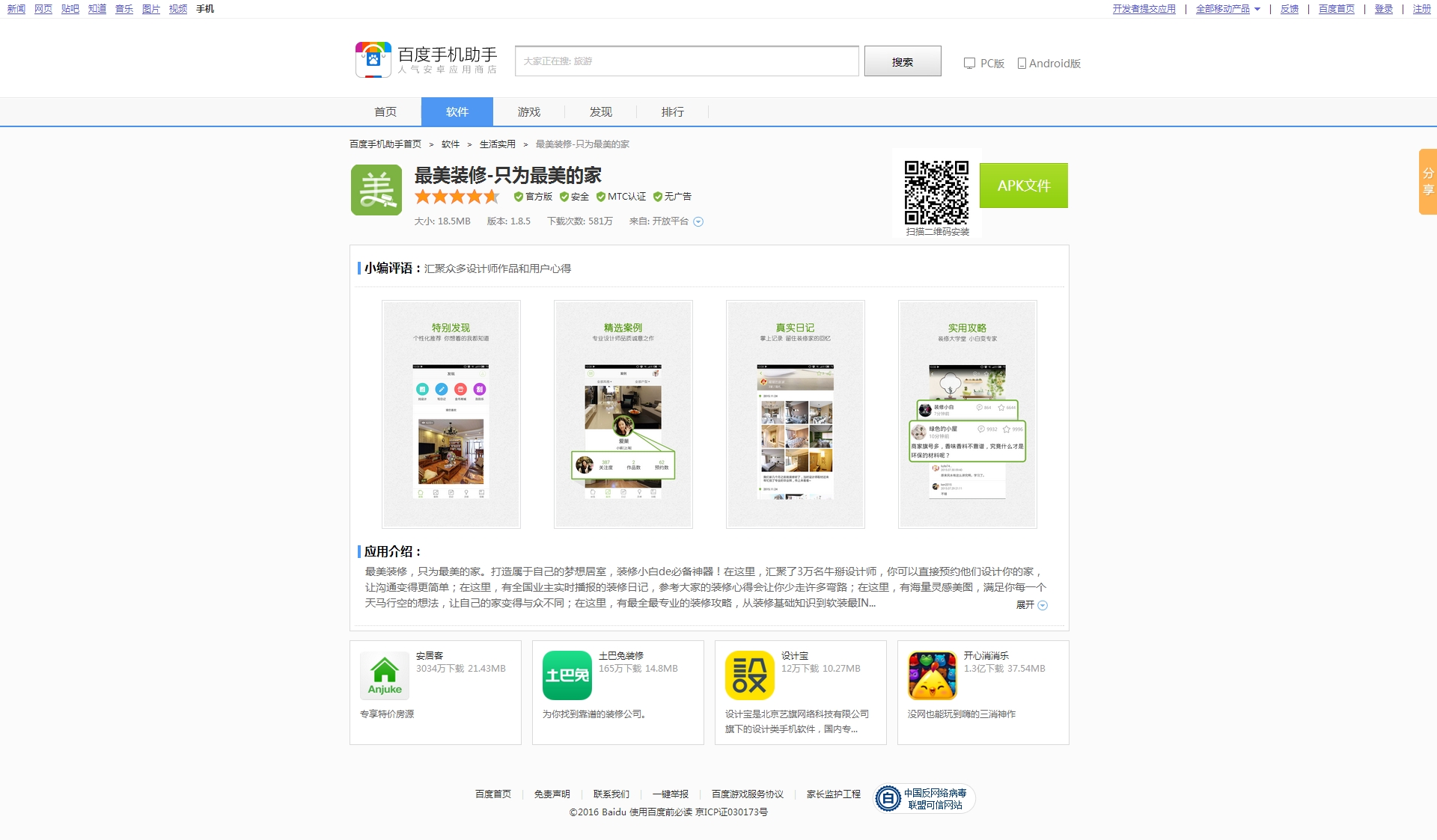Click the footer 百度游戏服务协议 link
The image size is (1437, 840).
(x=748, y=794)
